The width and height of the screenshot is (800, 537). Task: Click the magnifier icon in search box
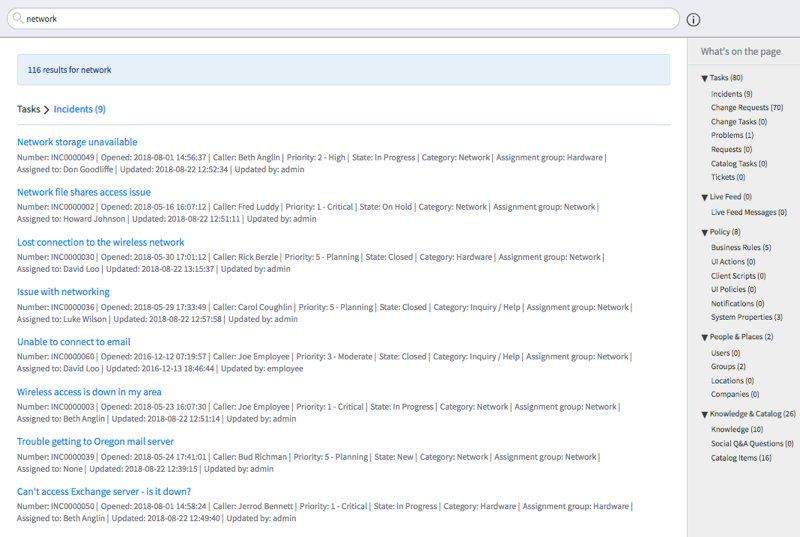[x=18, y=18]
